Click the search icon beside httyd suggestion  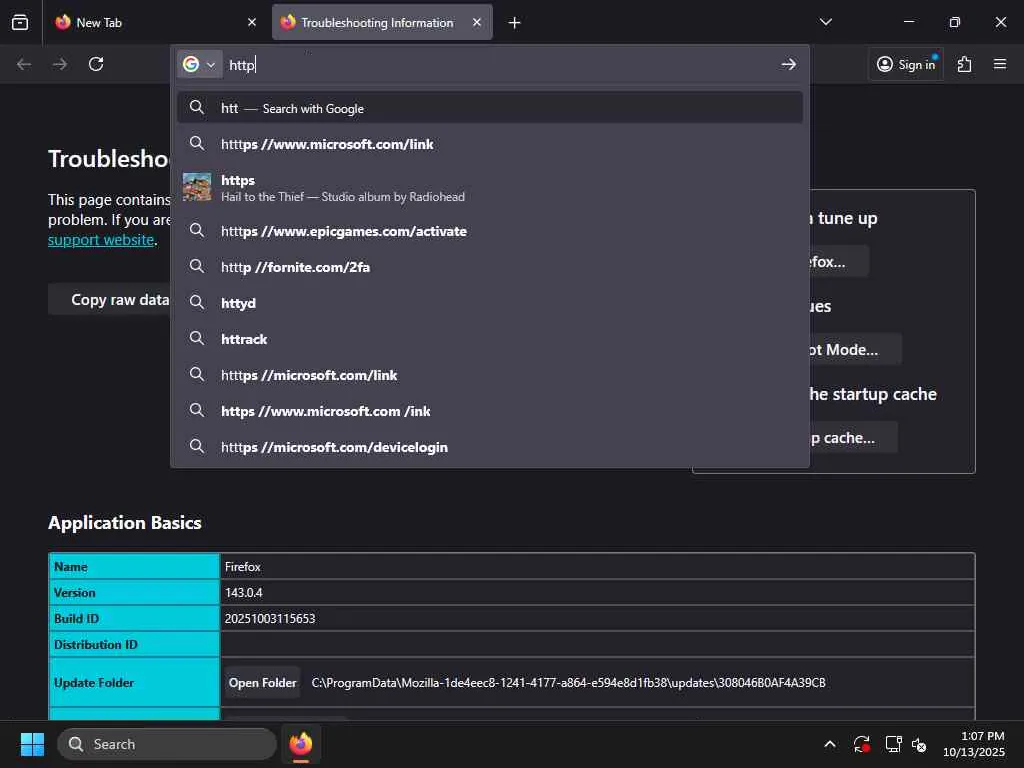pos(197,302)
